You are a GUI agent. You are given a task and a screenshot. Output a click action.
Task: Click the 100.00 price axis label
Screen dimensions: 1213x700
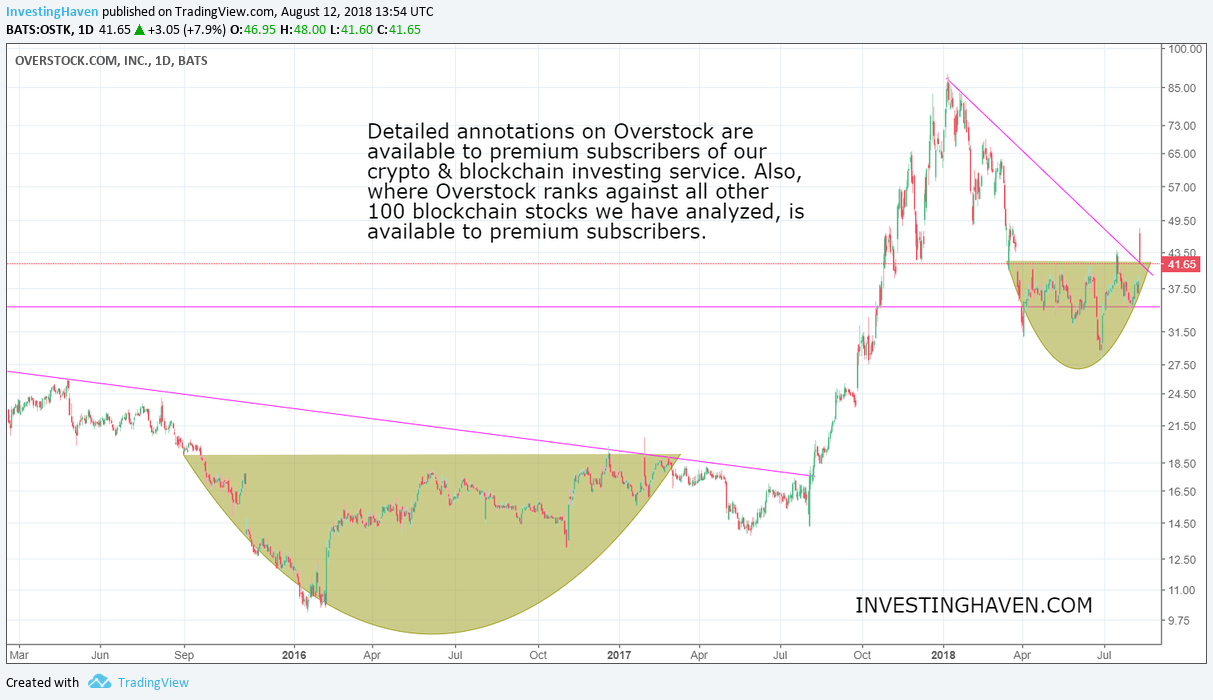click(1185, 49)
